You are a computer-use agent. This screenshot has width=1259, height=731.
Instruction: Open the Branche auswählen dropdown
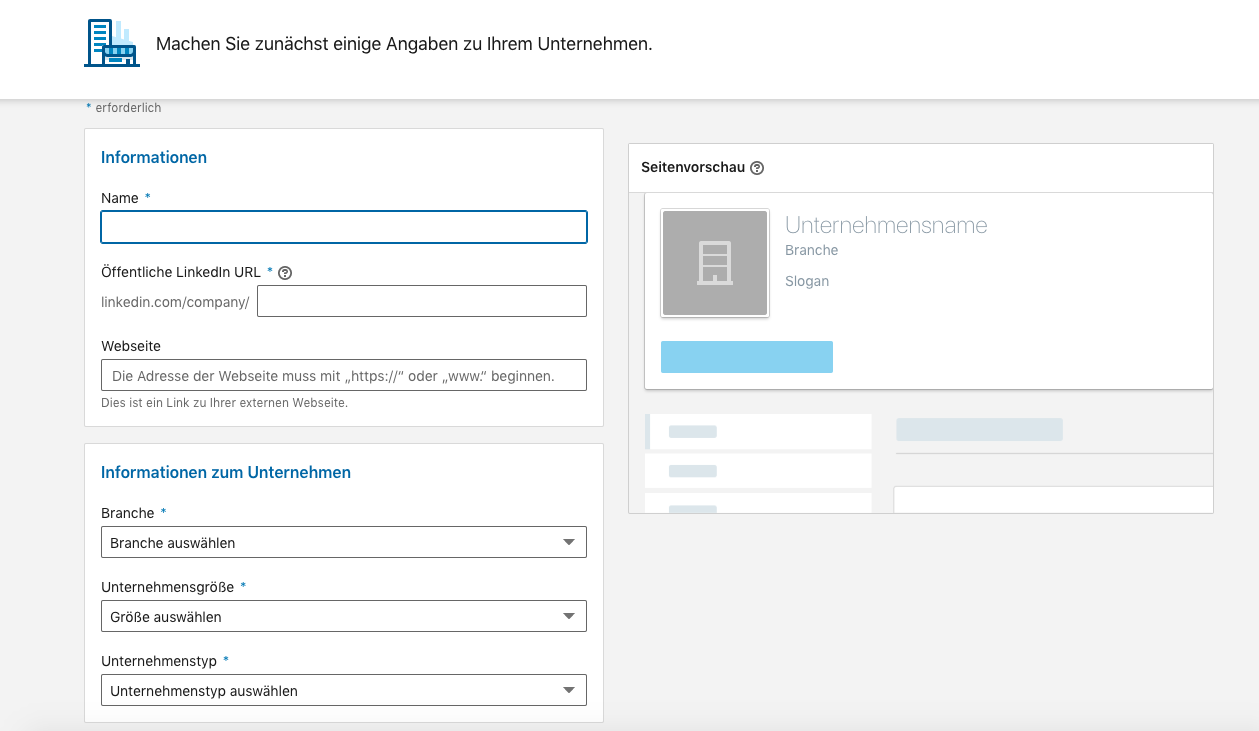(344, 542)
